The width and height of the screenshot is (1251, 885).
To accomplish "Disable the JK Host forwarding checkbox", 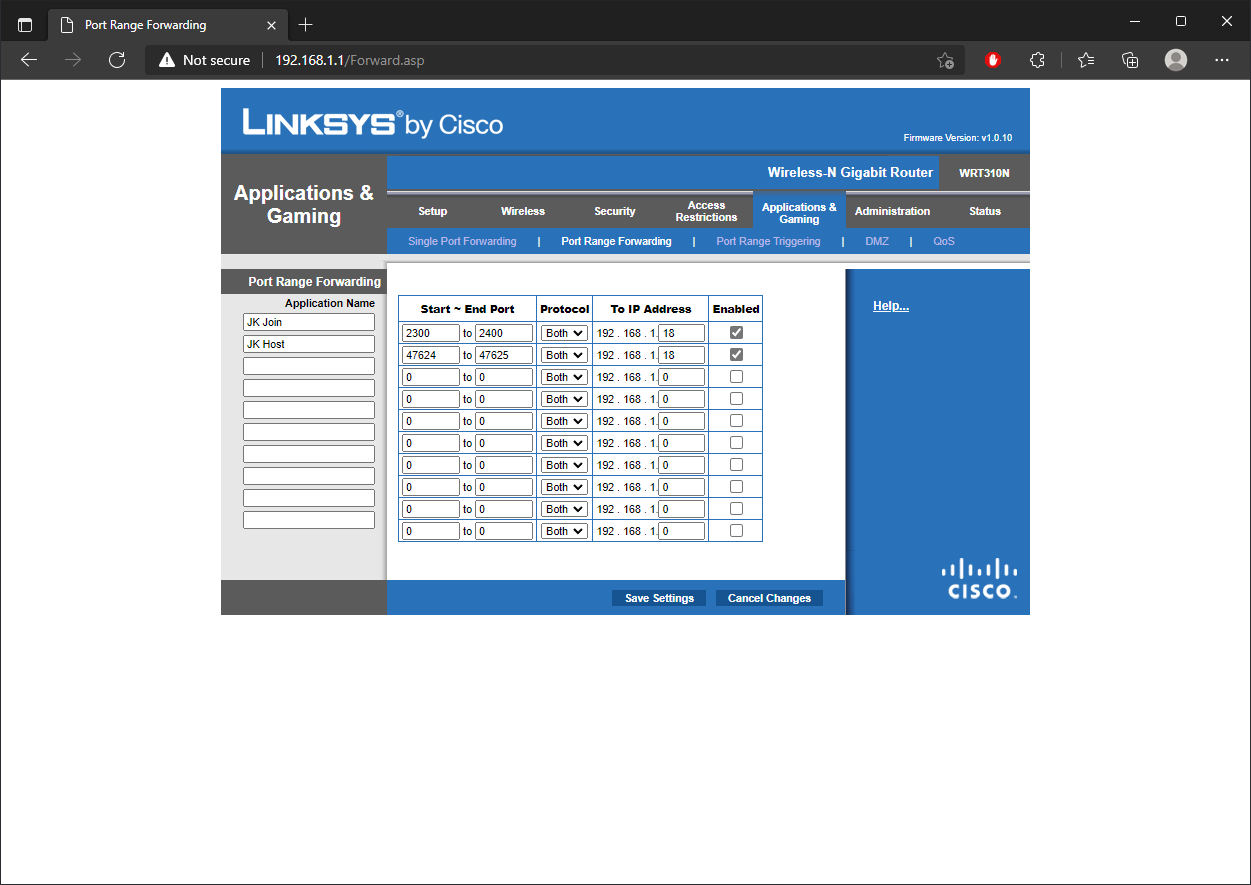I will coord(736,355).
